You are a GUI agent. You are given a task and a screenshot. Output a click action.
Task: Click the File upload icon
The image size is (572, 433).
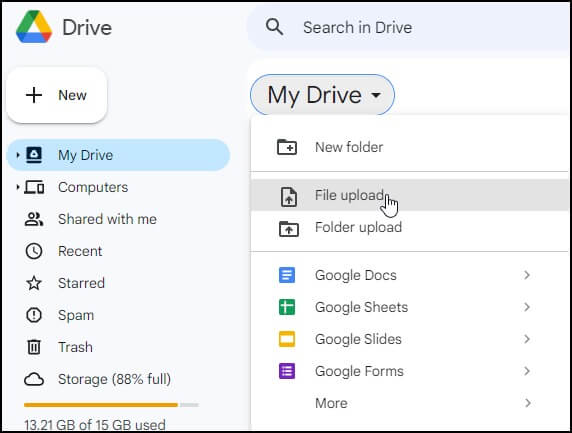(x=289, y=197)
